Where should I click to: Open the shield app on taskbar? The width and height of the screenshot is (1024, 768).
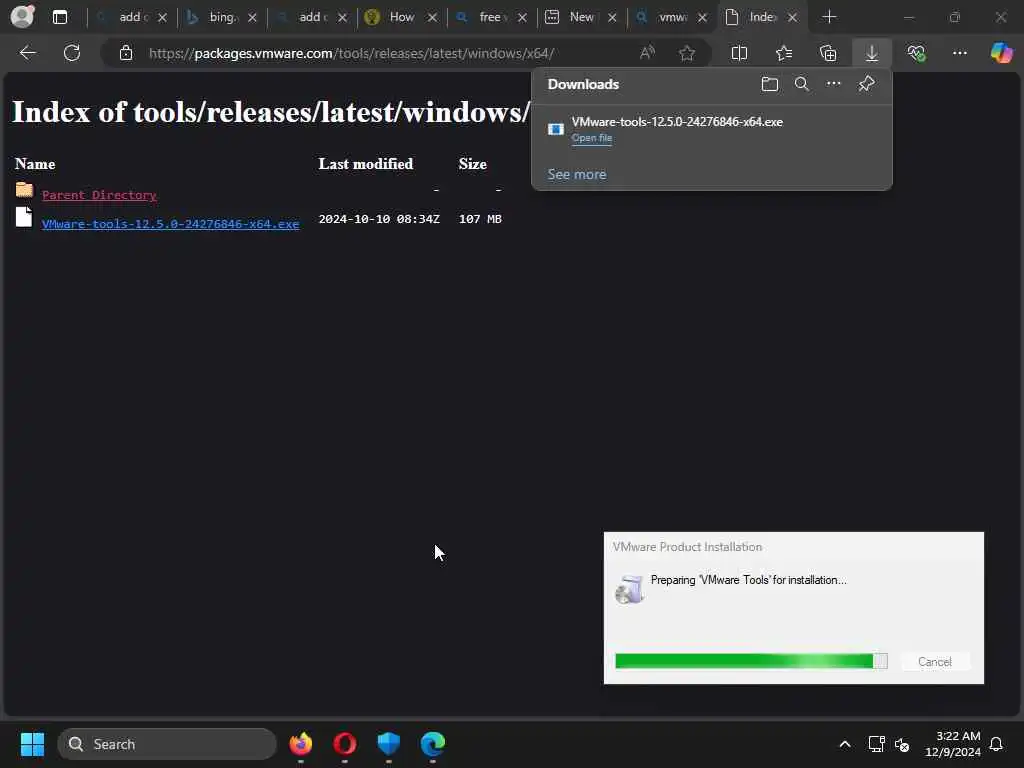(x=389, y=744)
